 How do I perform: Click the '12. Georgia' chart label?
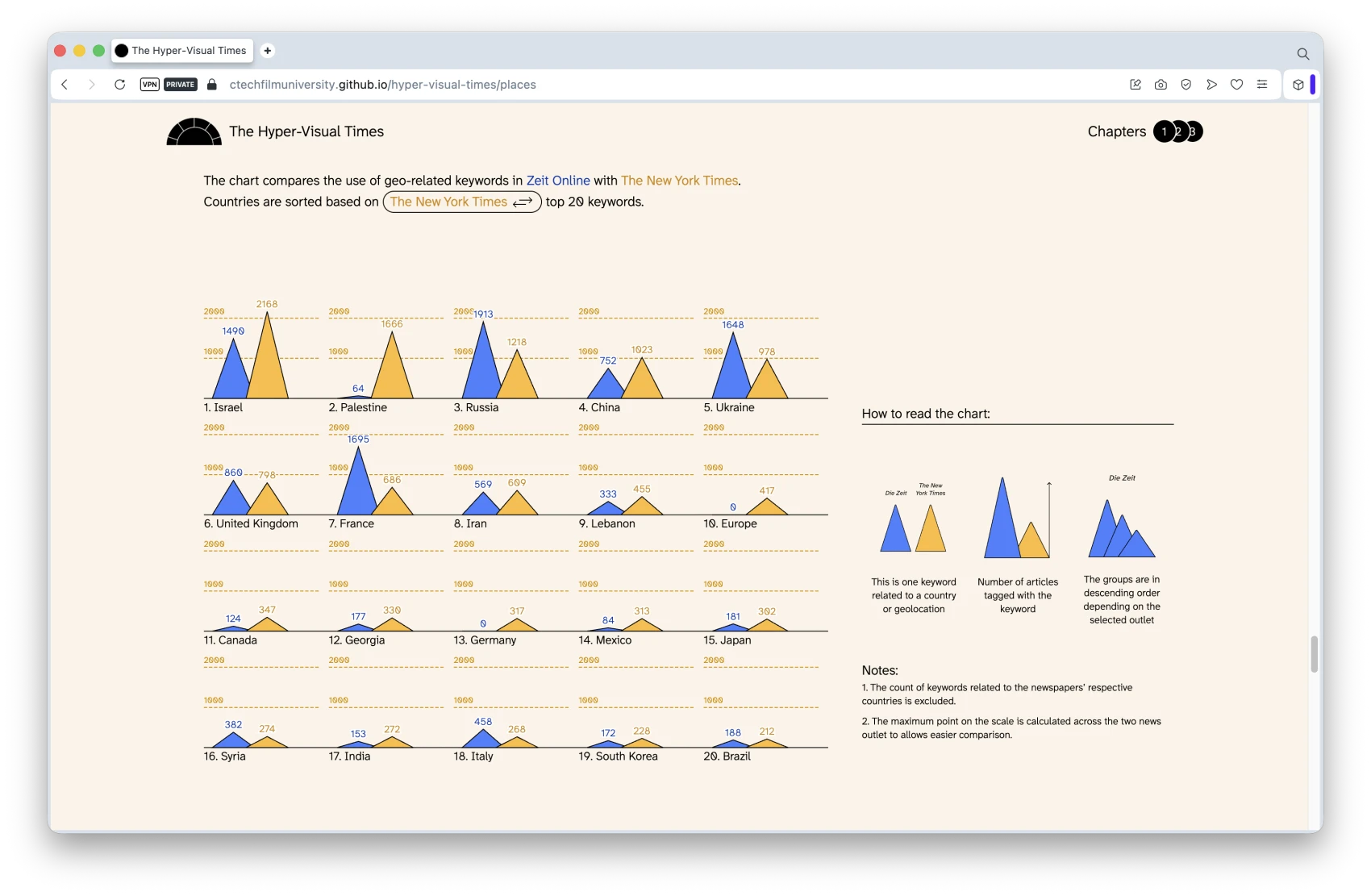pyautogui.click(x=356, y=640)
